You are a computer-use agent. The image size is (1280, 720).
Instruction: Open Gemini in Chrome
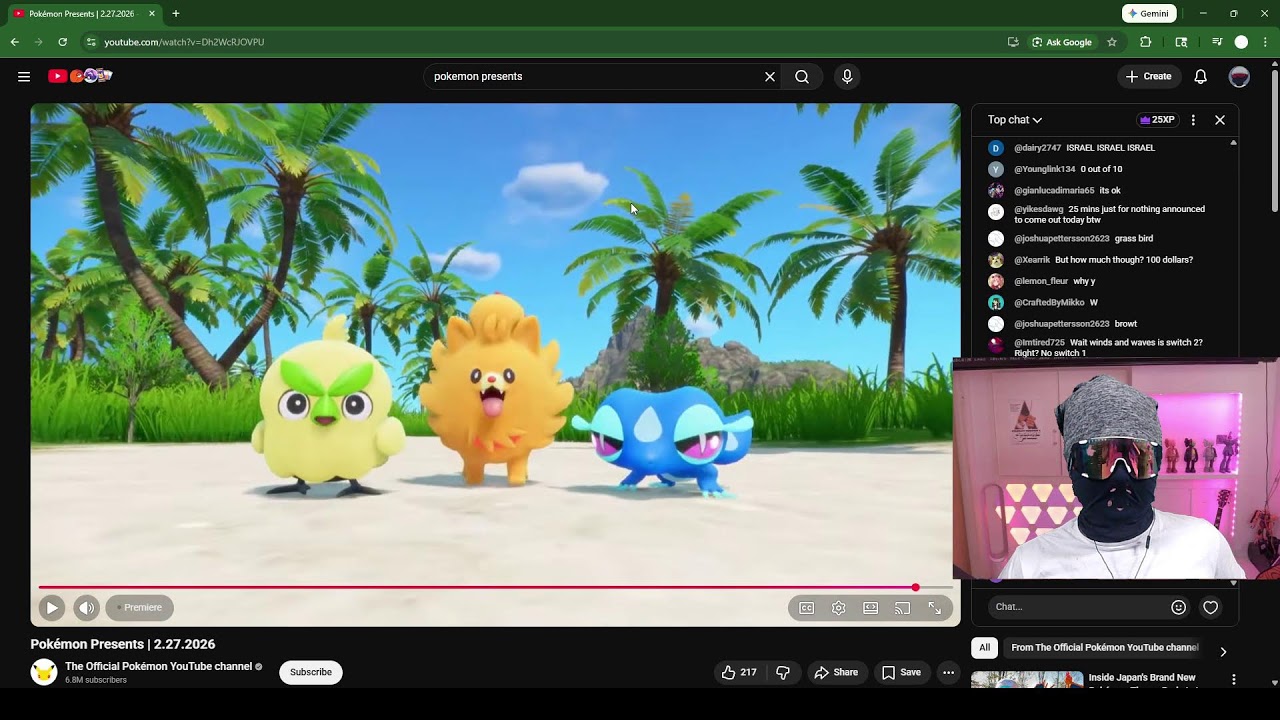1148,14
